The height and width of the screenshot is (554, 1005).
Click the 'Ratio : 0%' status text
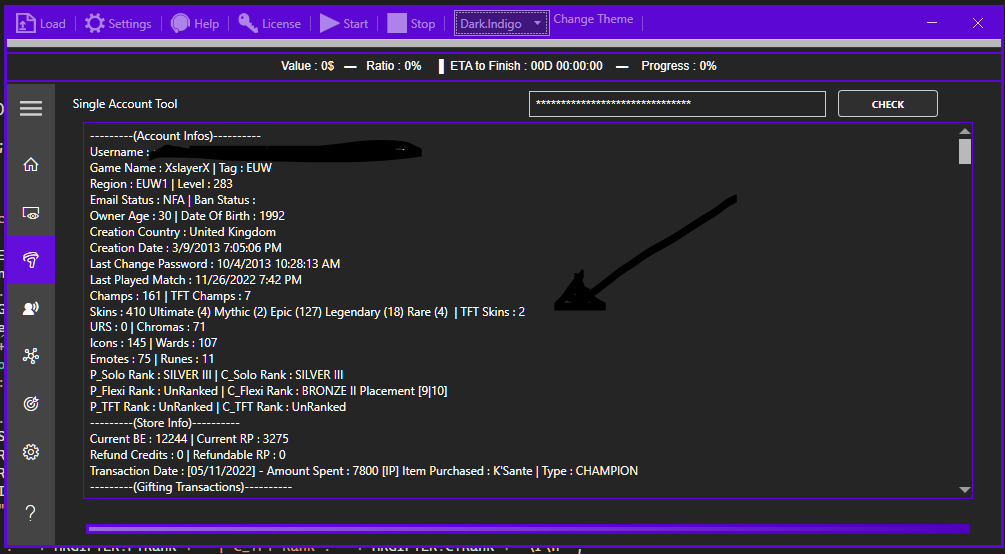click(x=394, y=66)
